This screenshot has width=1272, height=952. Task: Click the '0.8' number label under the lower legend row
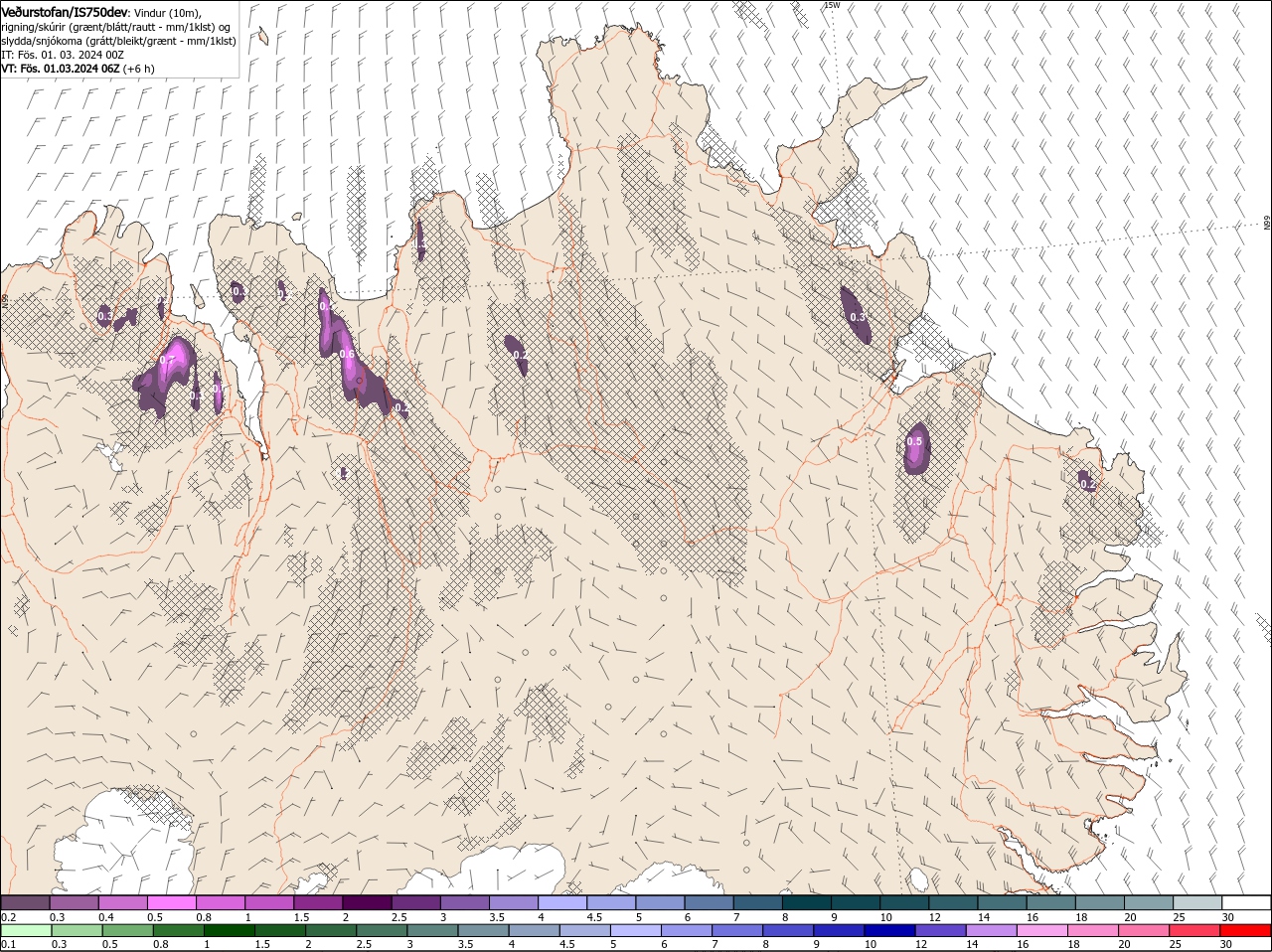(x=162, y=944)
